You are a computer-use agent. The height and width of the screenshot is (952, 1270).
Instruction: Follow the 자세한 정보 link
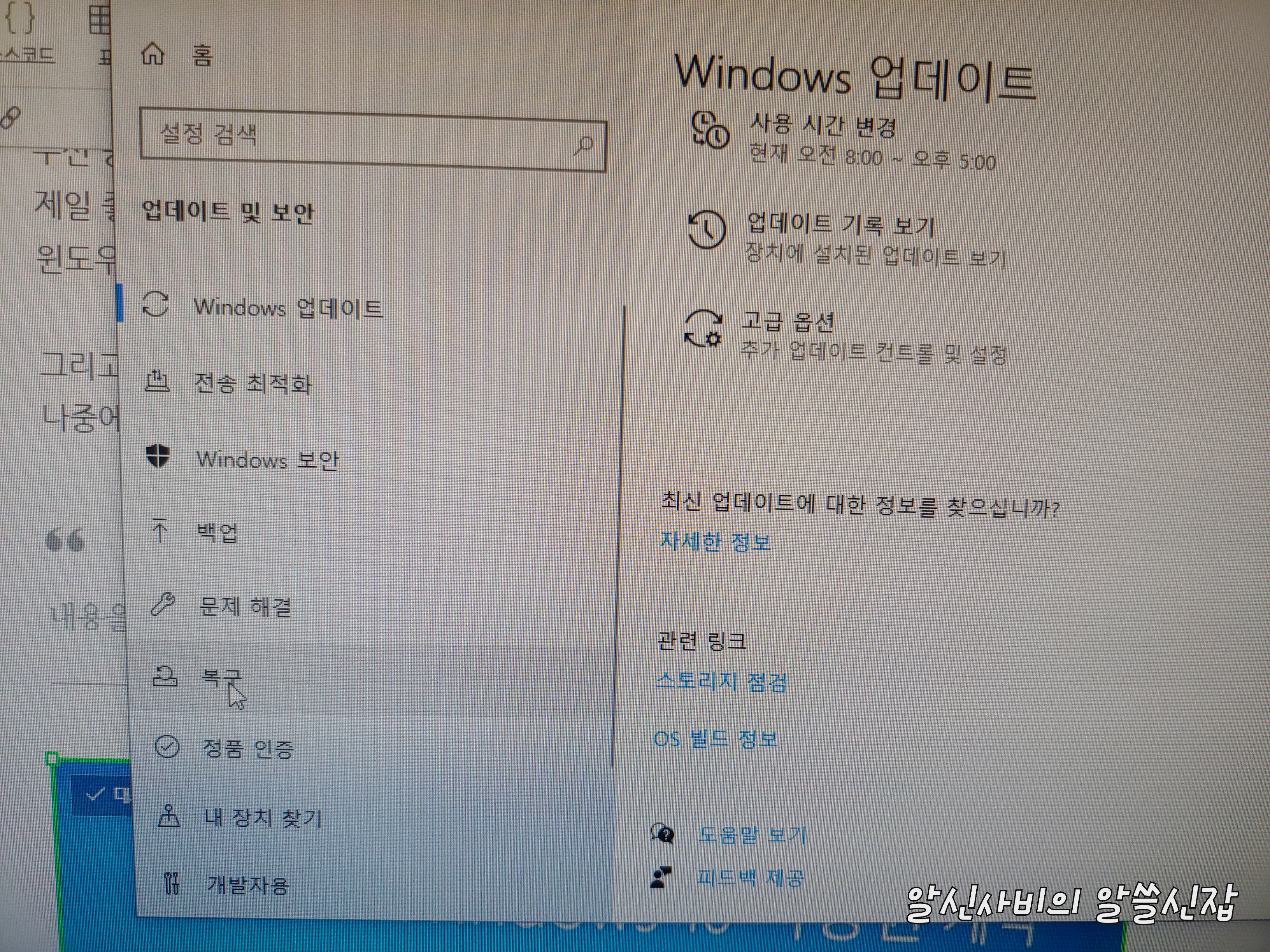tap(715, 541)
